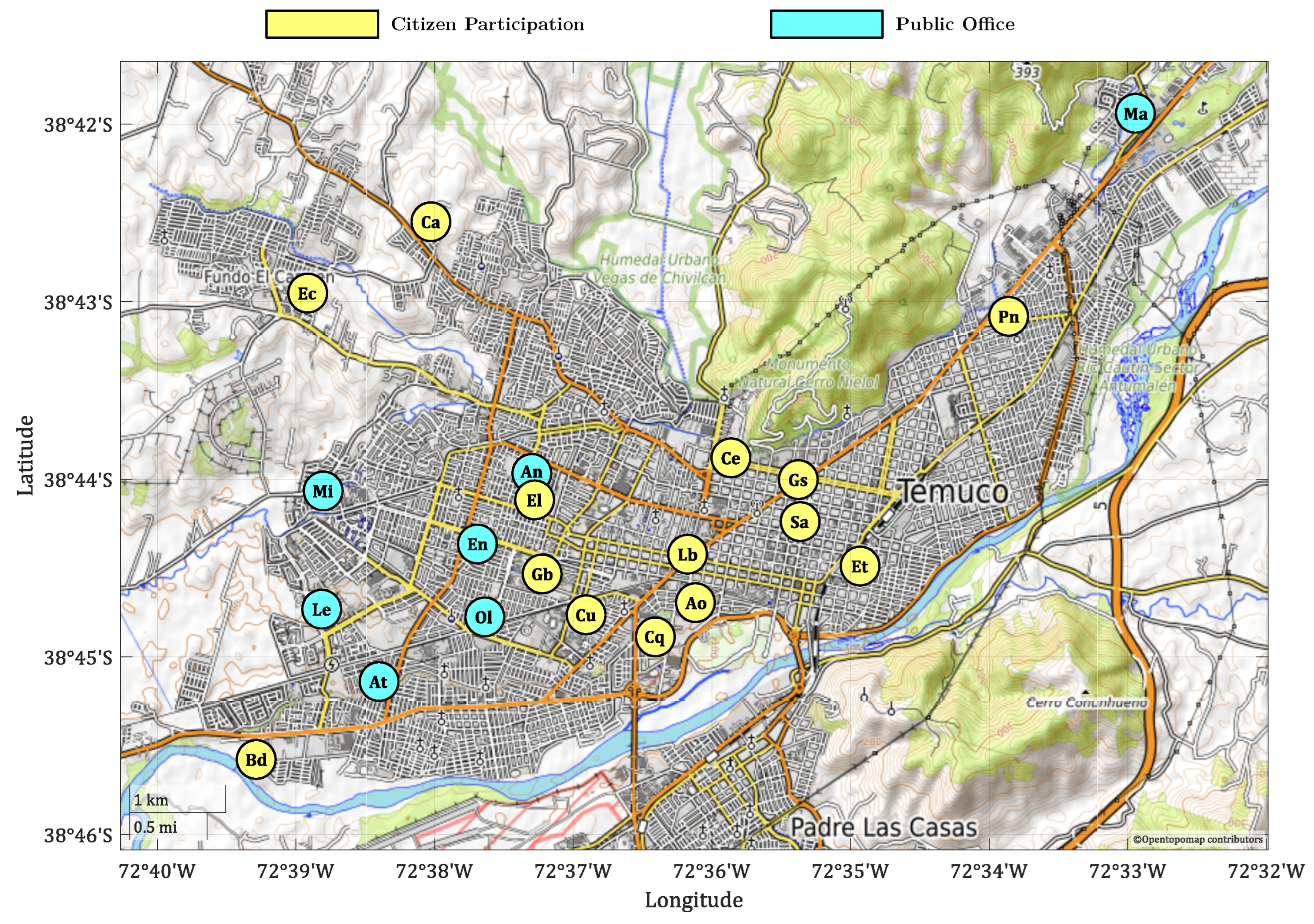Image resolution: width=1314 pixels, height=924 pixels.
Task: Click the cyan Ma station marker
Action: point(1135,114)
